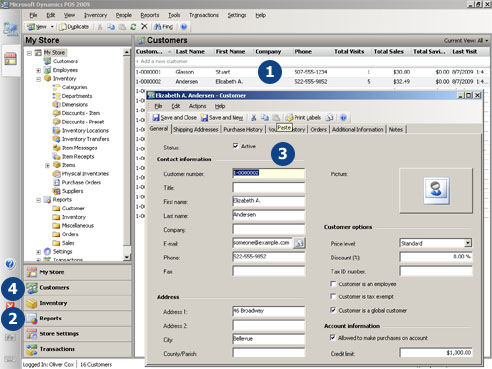Expand the Settings tree node

[x=38, y=252]
